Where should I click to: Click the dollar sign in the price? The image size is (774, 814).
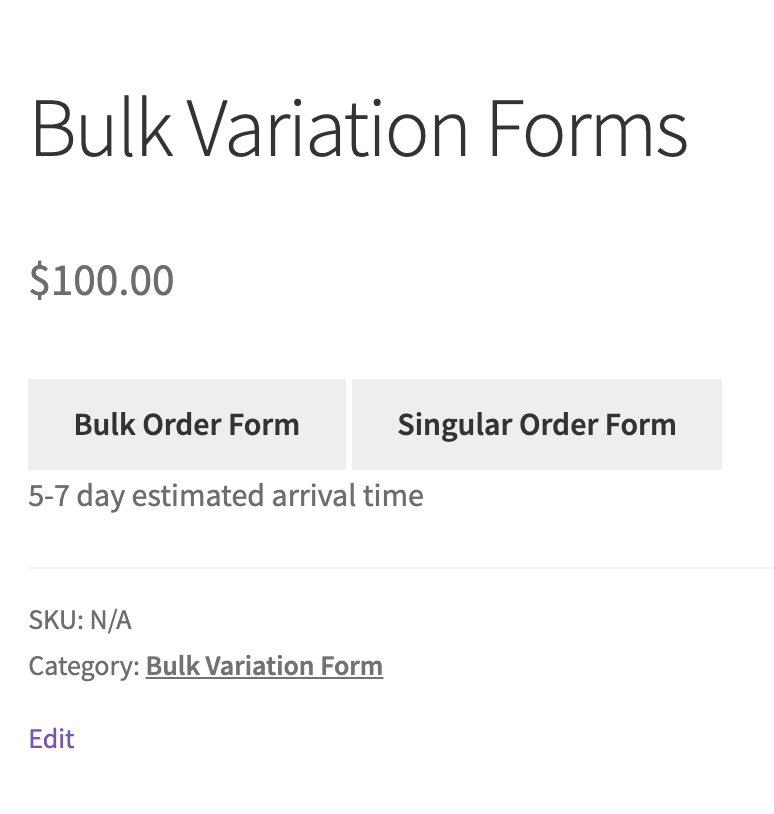[x=38, y=280]
